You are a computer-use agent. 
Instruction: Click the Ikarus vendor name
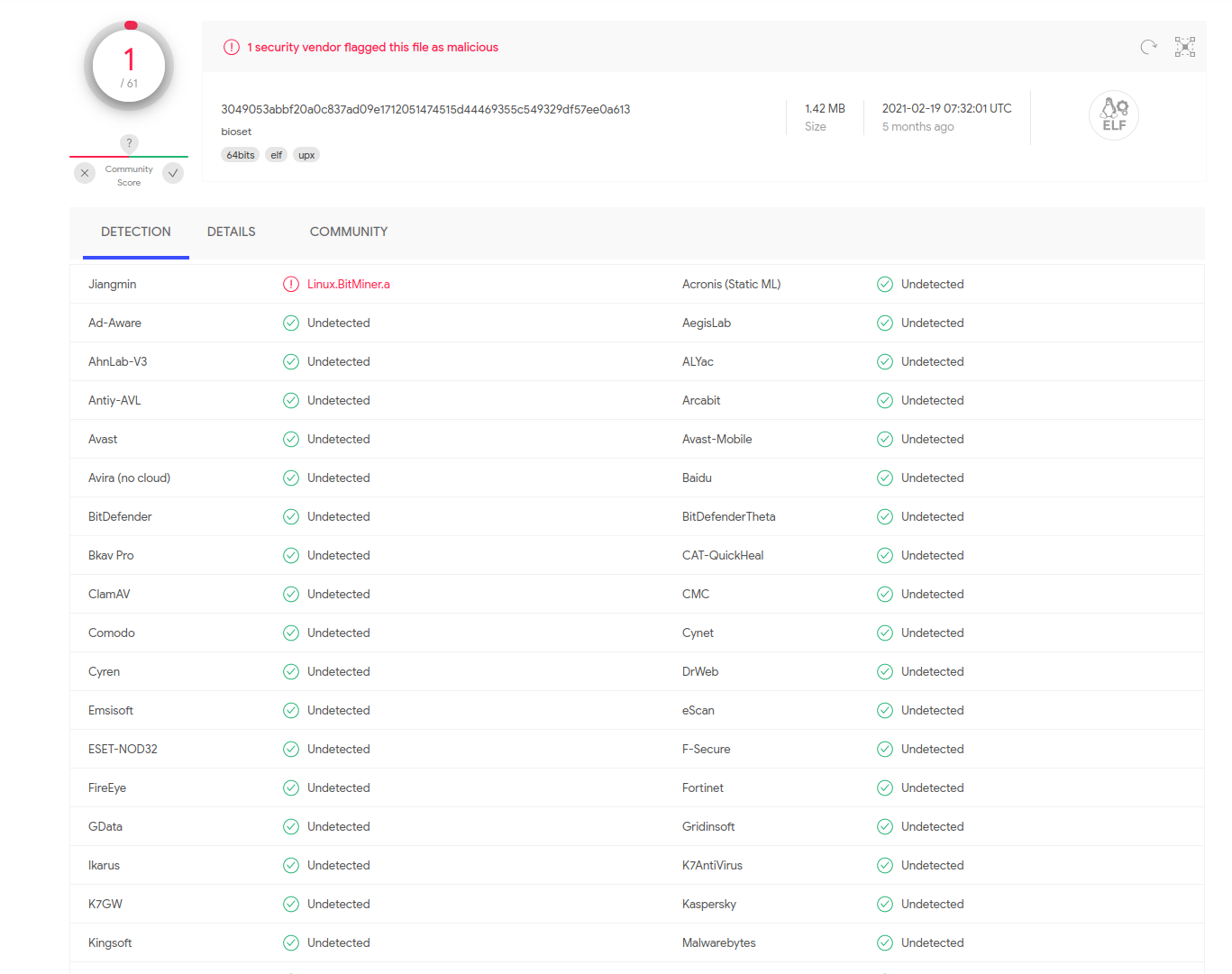(105, 865)
